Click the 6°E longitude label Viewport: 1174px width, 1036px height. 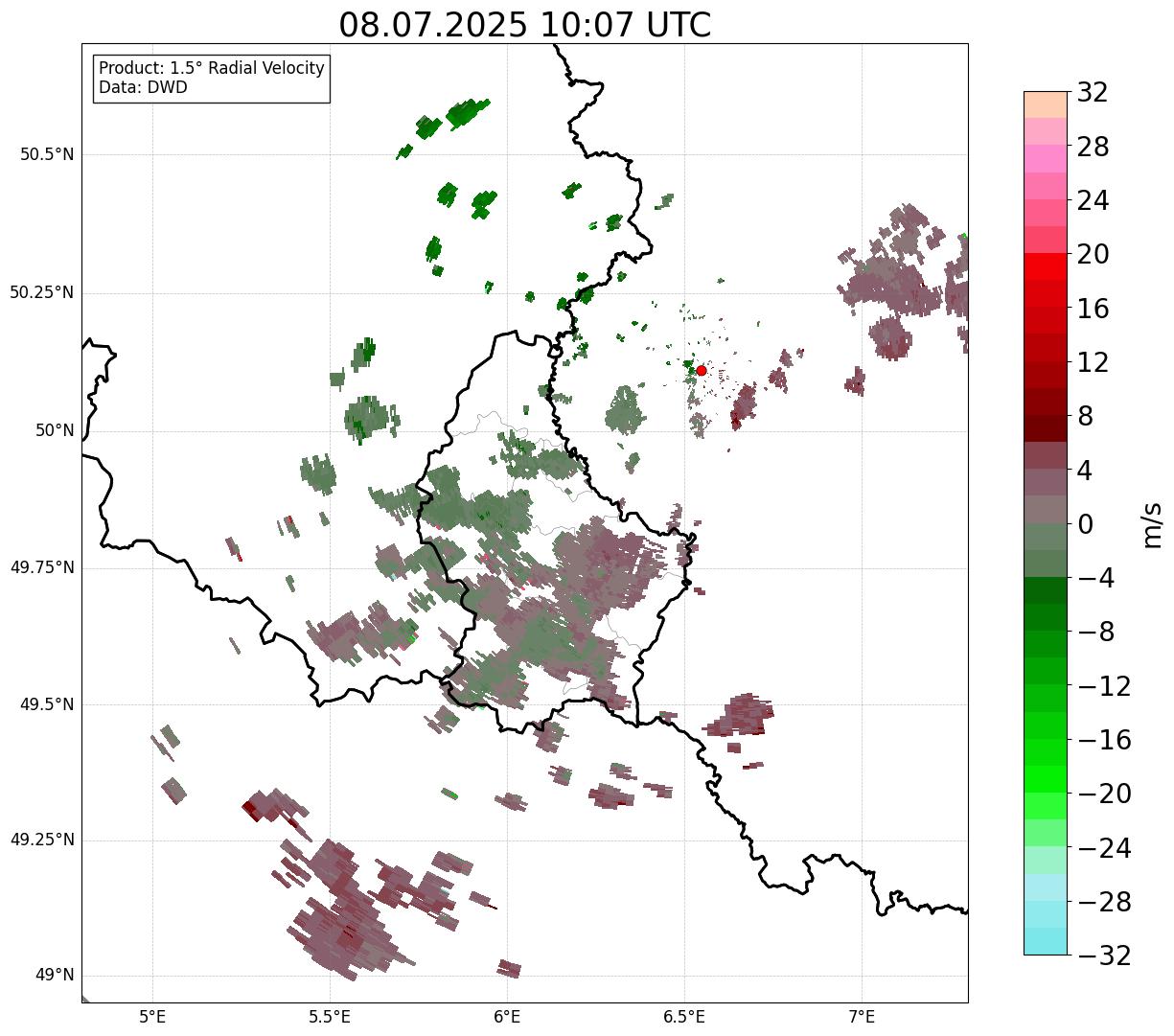coord(507,1016)
